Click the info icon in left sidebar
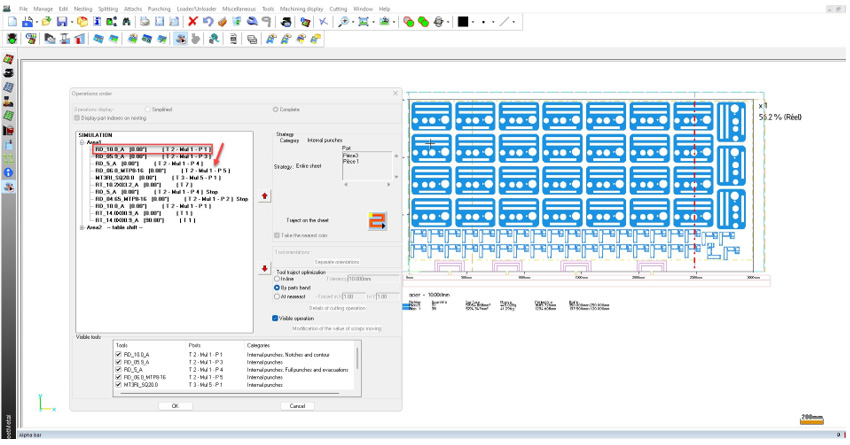The image size is (850, 445). coord(8,173)
